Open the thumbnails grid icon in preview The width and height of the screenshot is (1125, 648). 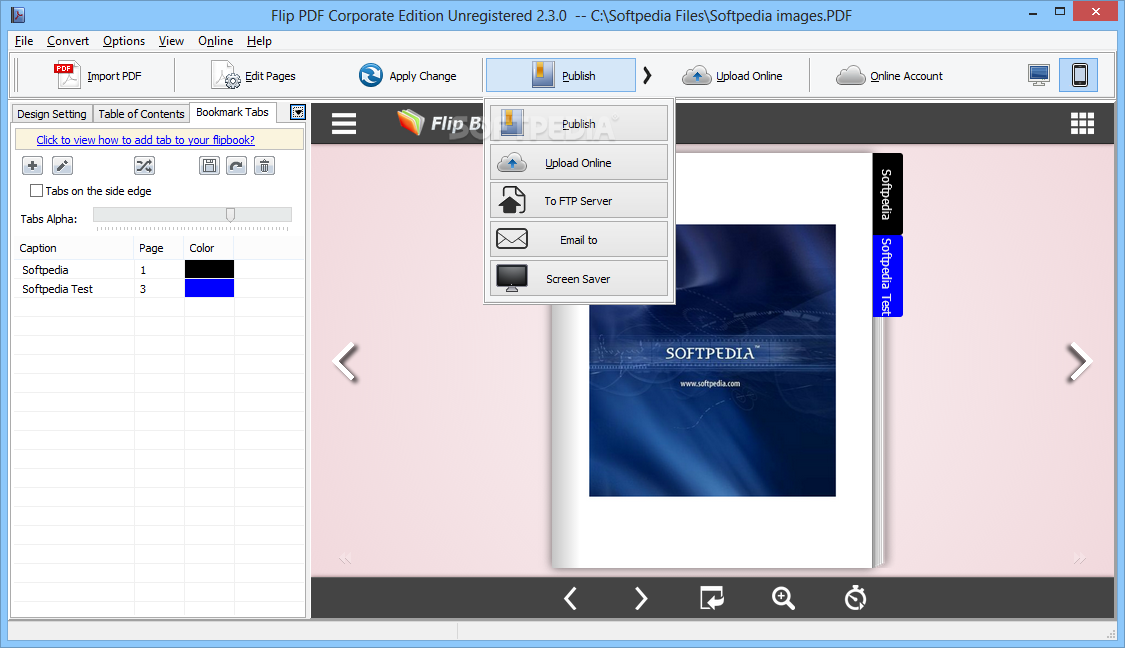click(1082, 123)
